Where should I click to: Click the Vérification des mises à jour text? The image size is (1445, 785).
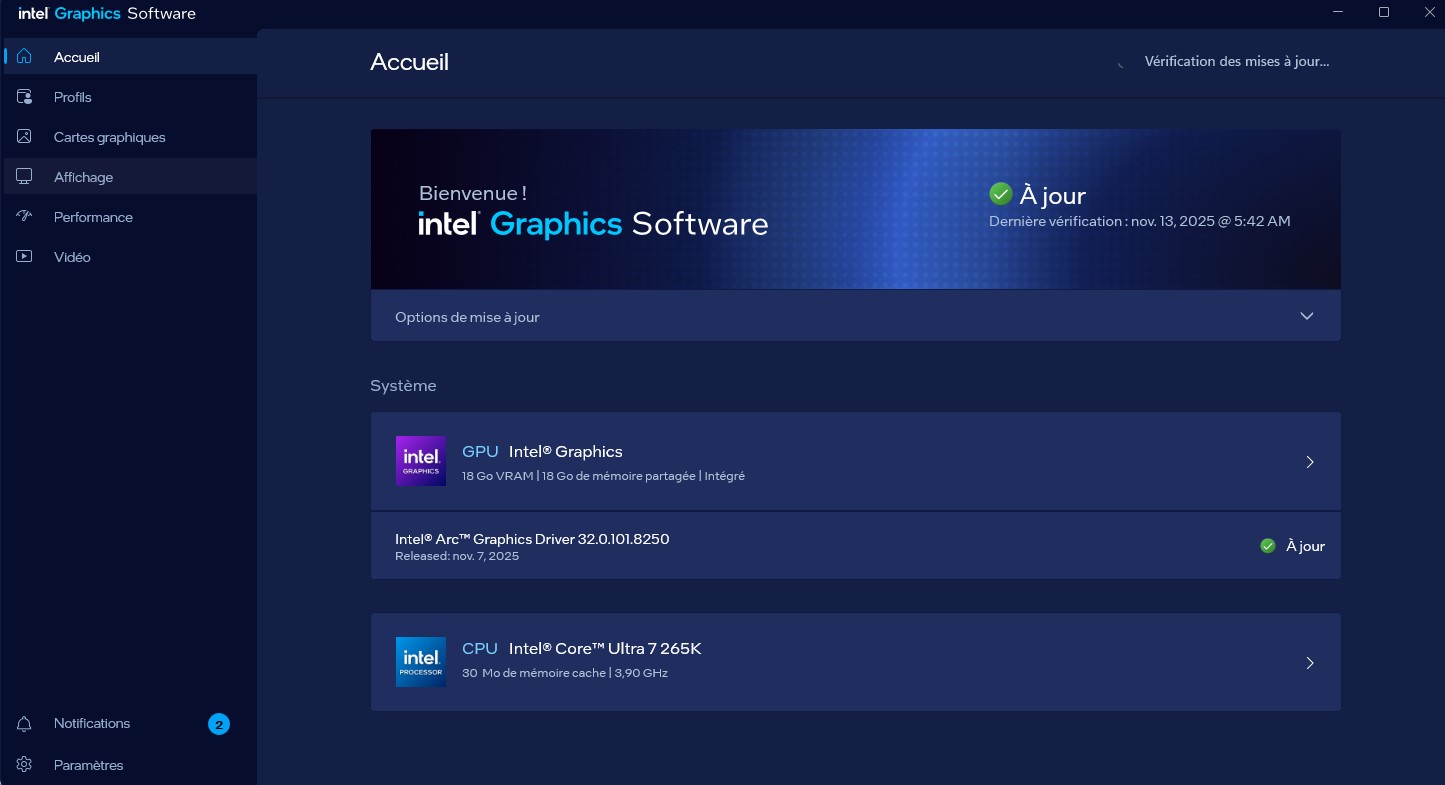point(1236,61)
